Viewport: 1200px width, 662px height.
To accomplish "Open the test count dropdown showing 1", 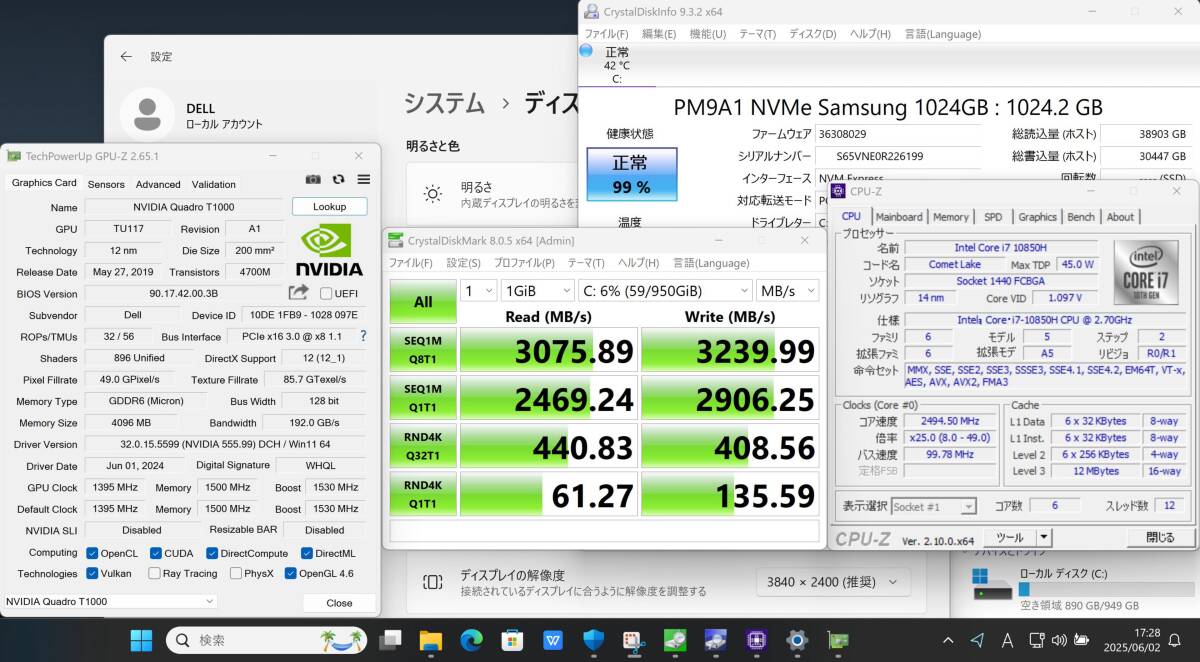I will point(478,290).
